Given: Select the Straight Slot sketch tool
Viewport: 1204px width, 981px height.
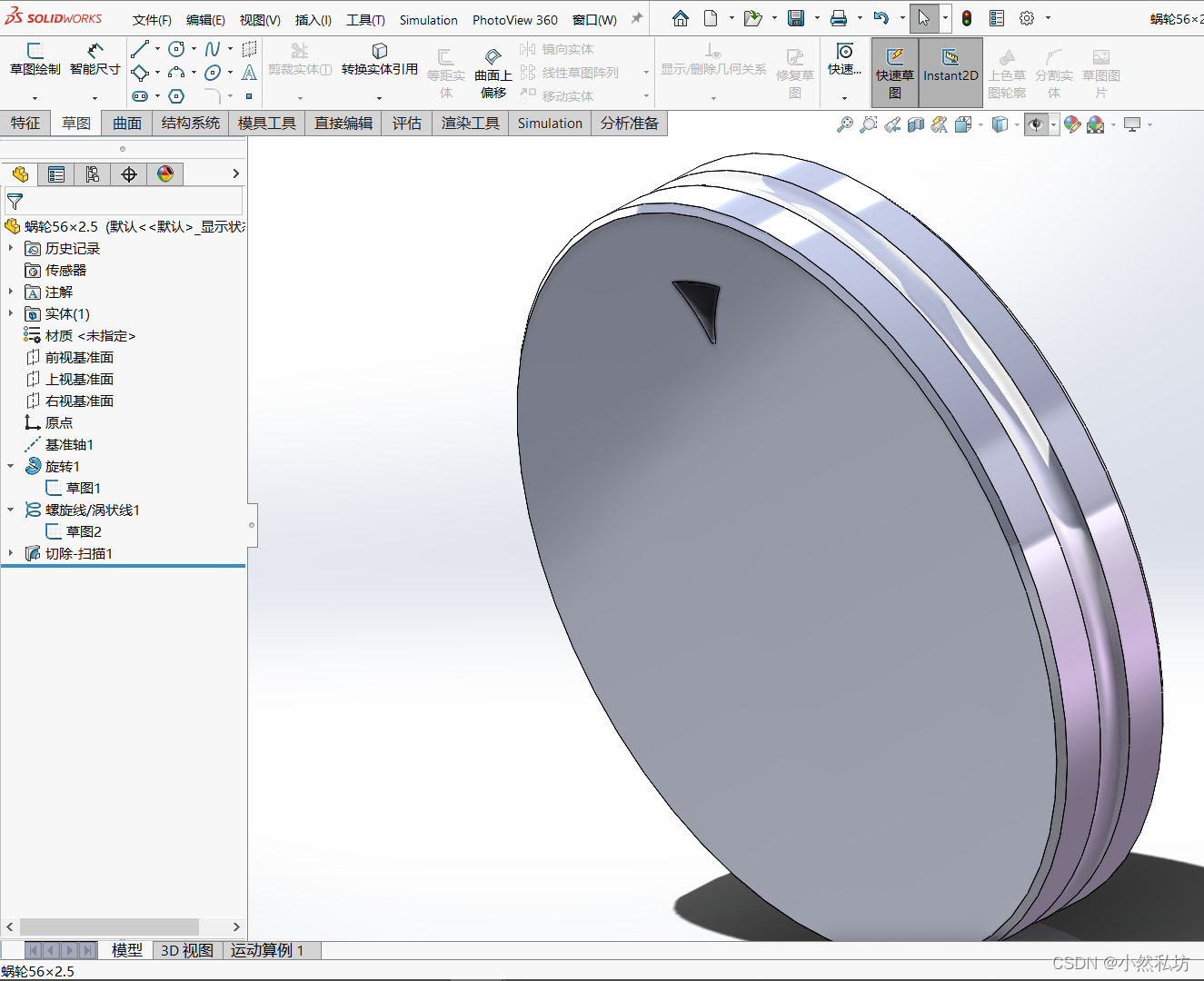Looking at the screenshot, I should [x=140, y=96].
